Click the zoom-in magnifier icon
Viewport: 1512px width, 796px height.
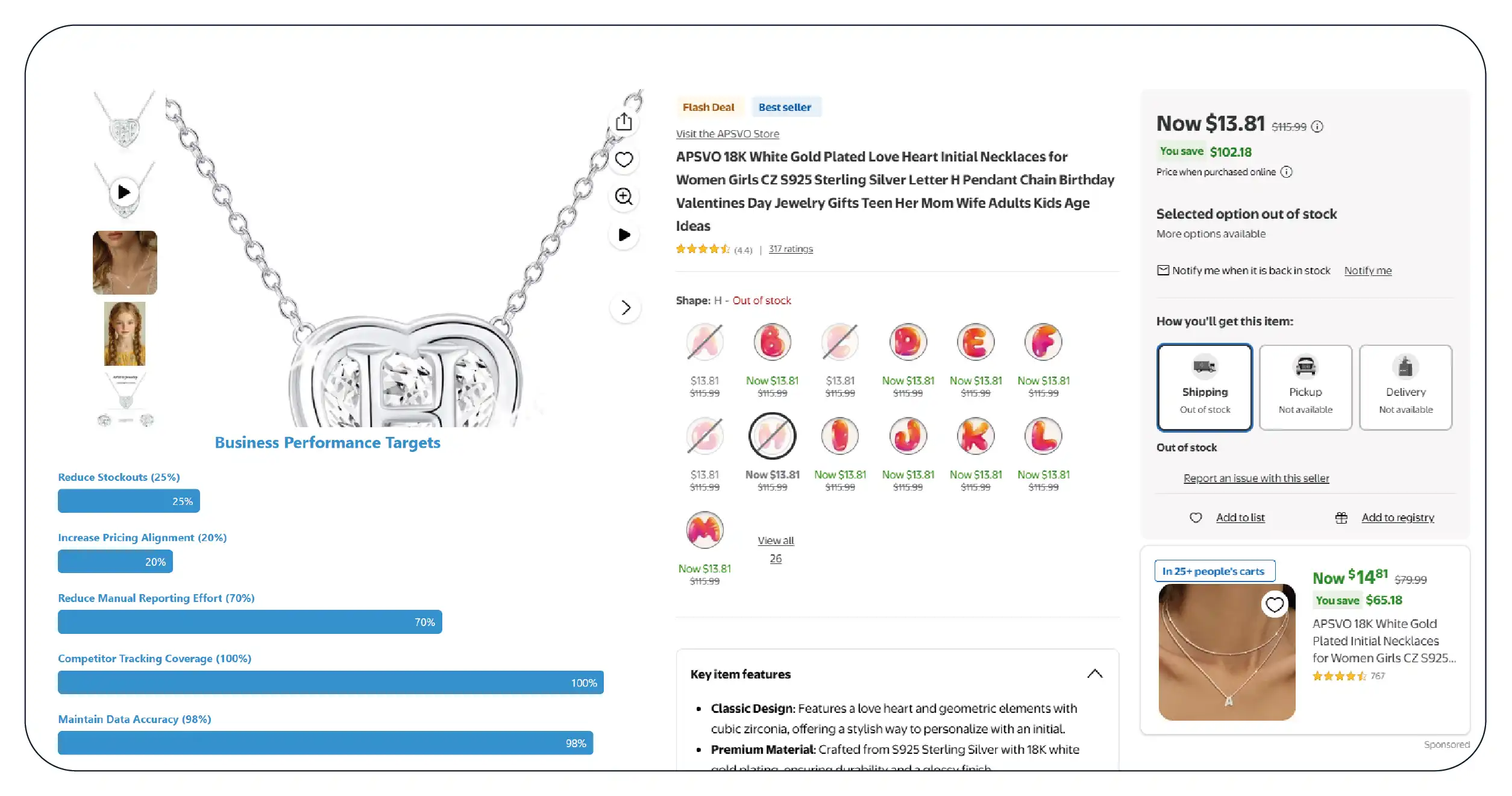624,196
